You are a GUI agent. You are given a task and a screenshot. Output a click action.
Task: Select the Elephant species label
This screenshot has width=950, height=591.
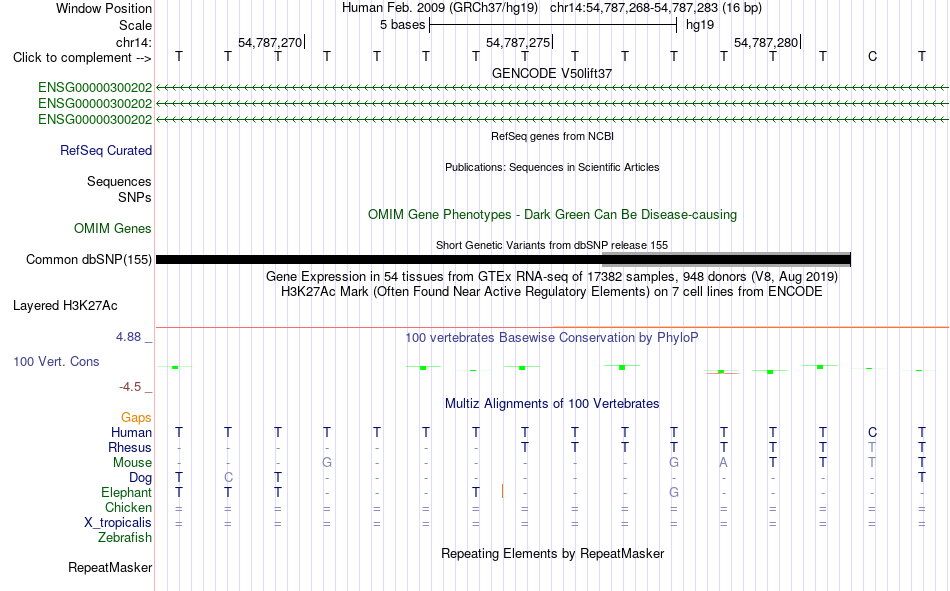[x=127, y=492]
